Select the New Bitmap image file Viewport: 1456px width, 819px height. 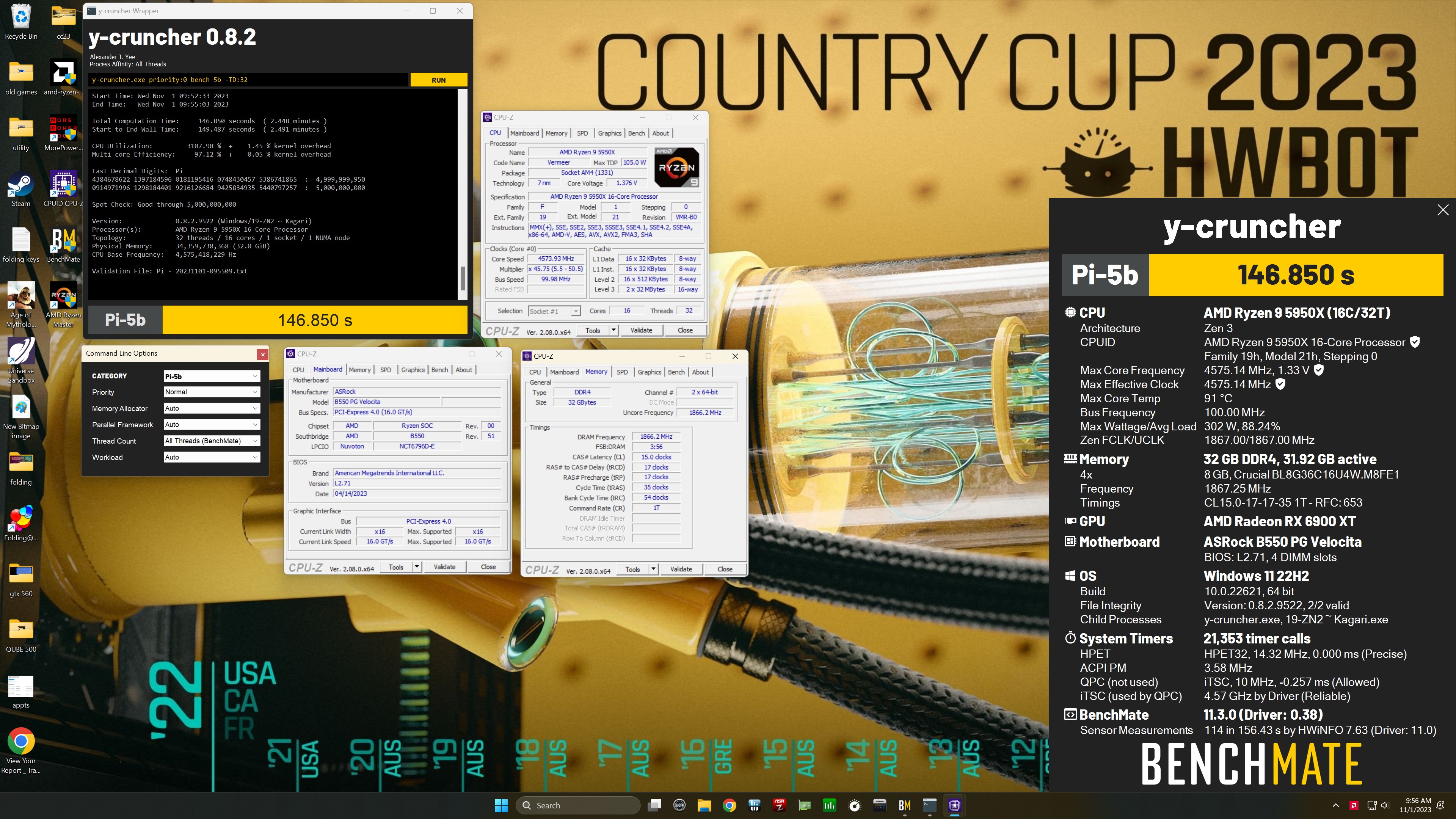pos(21,417)
